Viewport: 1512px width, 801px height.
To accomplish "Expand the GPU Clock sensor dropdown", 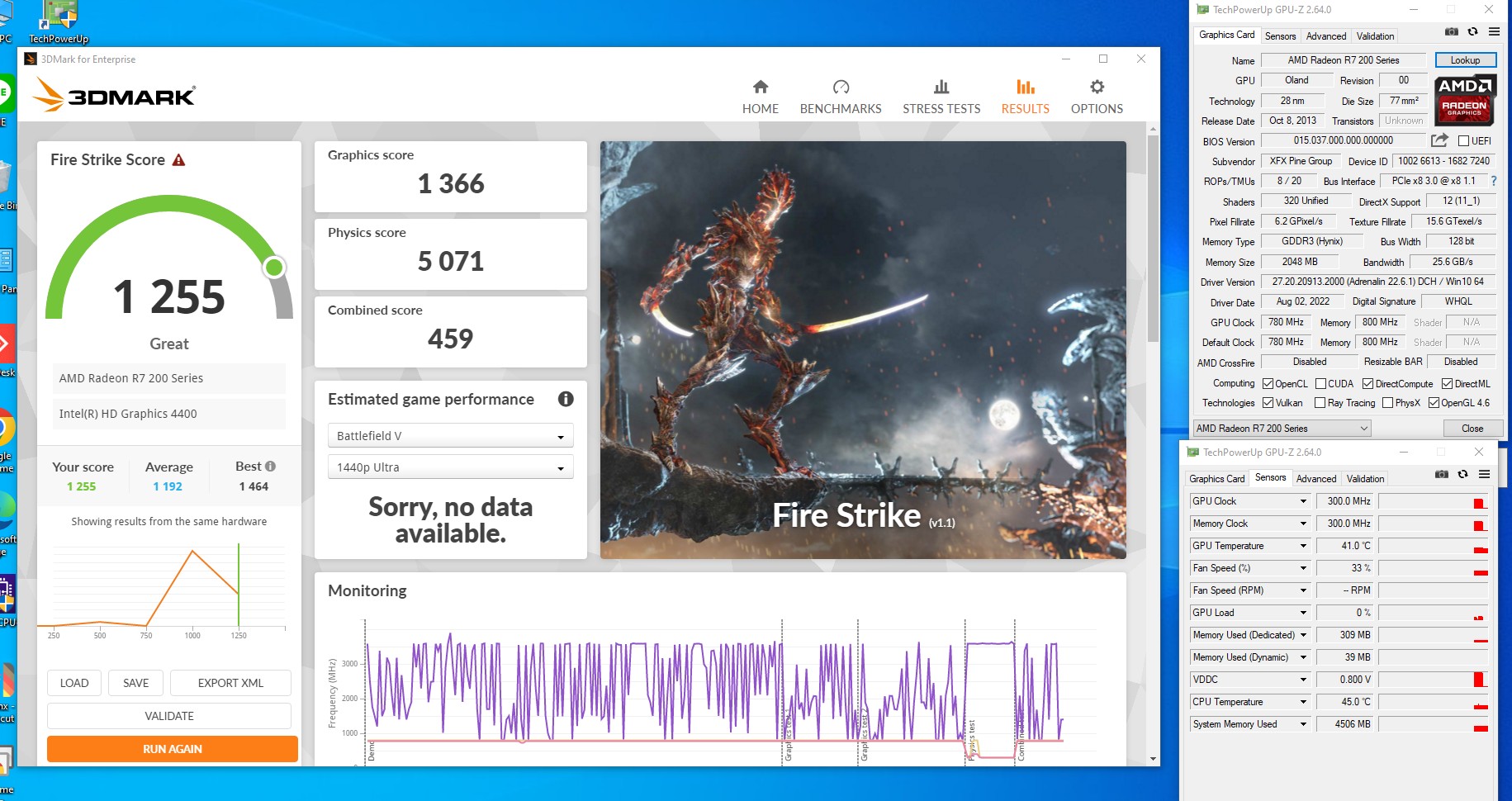I will 1303,501.
